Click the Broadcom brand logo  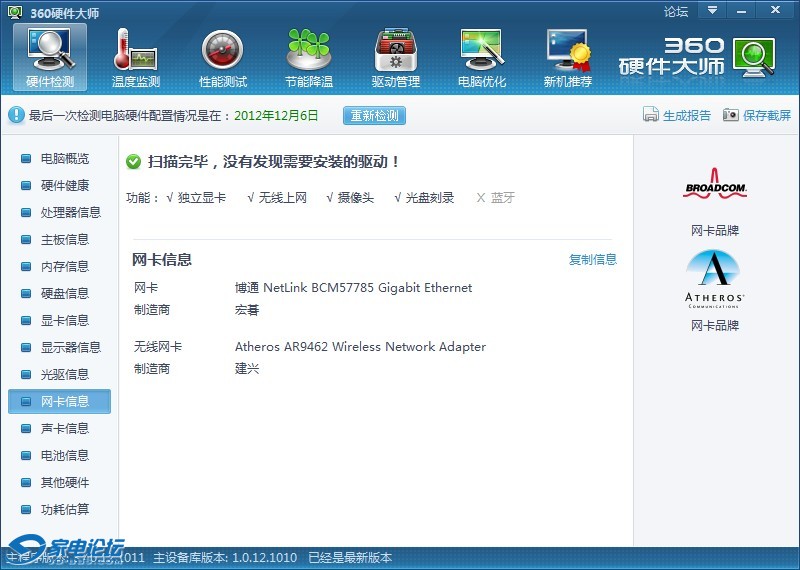tap(714, 189)
